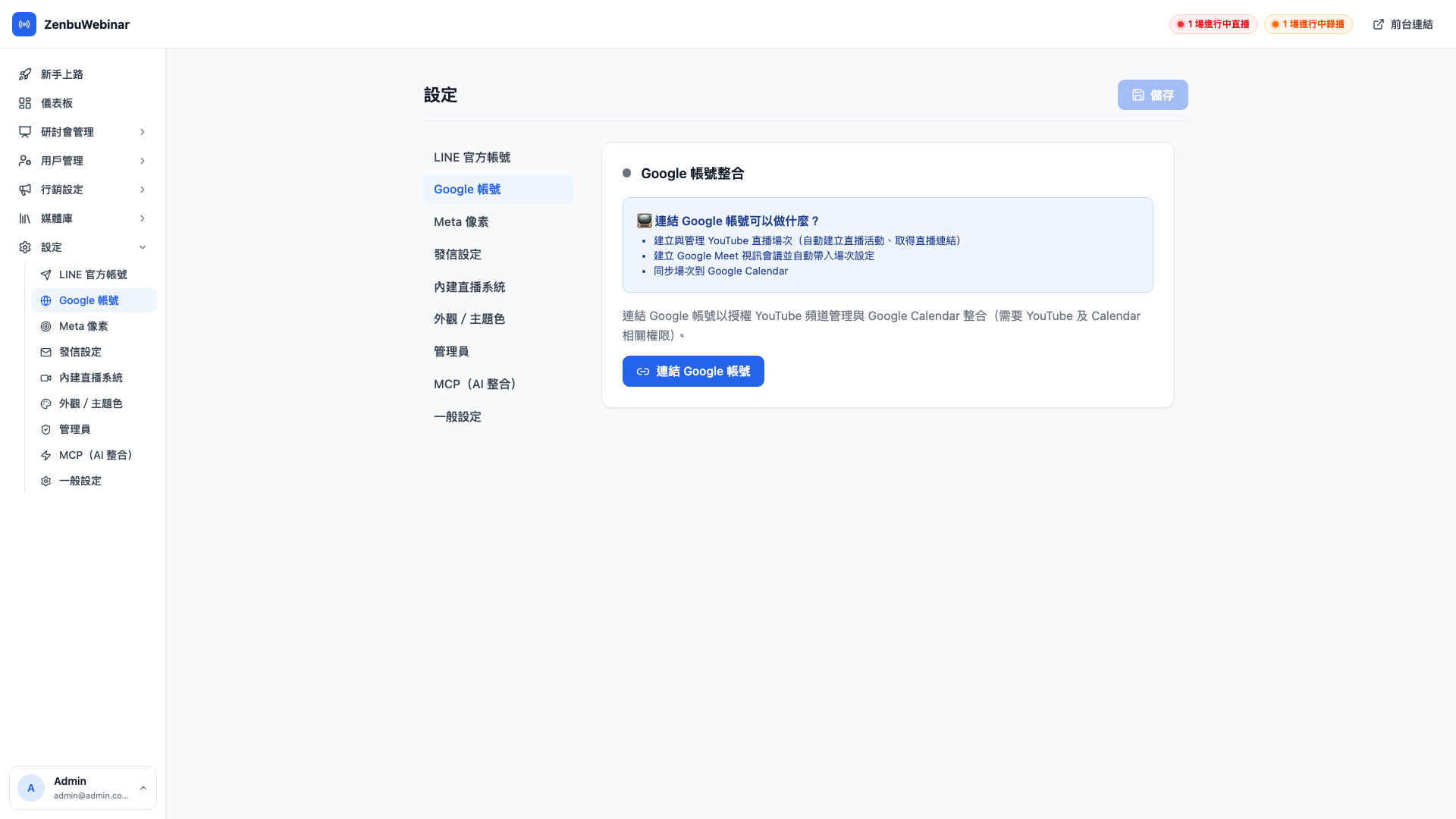This screenshot has width=1456, height=819.
Task: Switch to the 發信設定 settings tab
Action: click(499, 255)
